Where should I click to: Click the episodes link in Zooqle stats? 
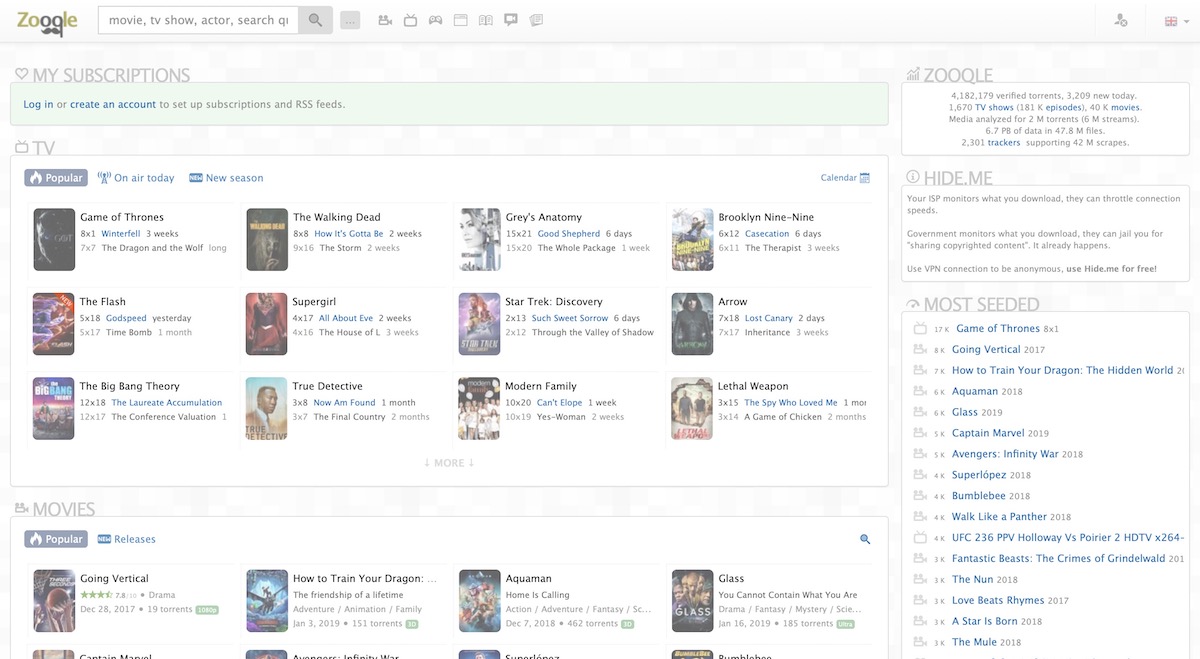(x=1063, y=107)
